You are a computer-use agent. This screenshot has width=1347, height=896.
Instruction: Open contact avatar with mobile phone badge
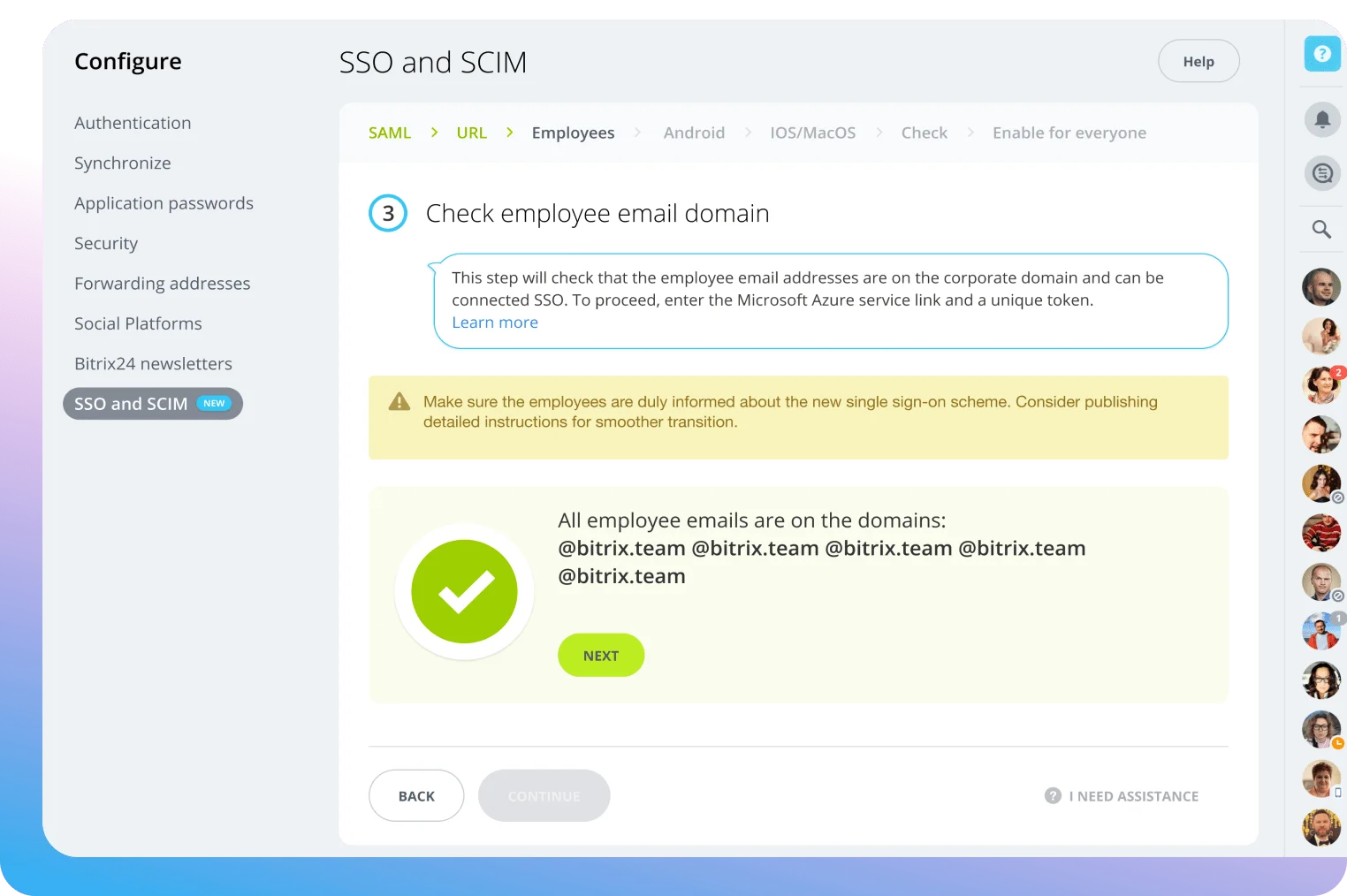1321,779
